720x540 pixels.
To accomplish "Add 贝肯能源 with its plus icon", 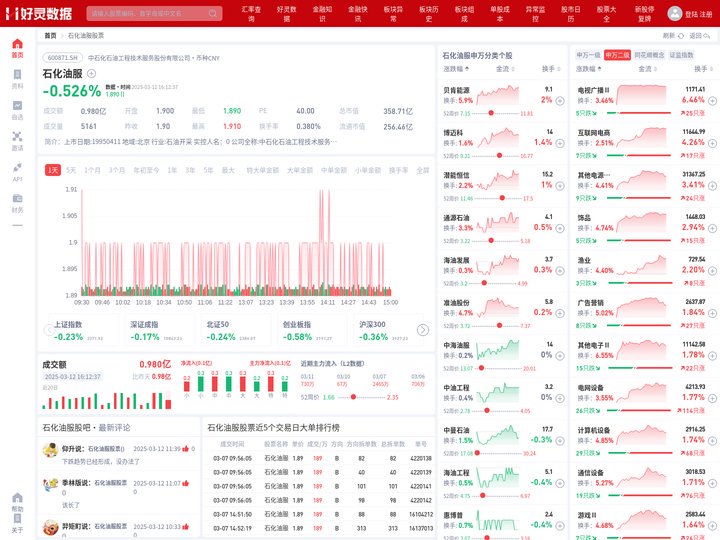I will (560, 101).
